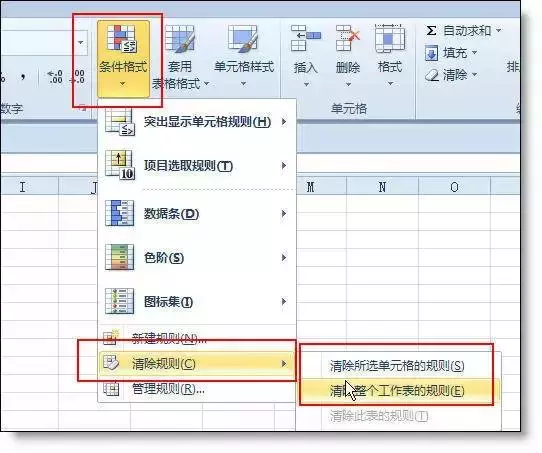Click the 插入 insert cells icon

(306, 38)
